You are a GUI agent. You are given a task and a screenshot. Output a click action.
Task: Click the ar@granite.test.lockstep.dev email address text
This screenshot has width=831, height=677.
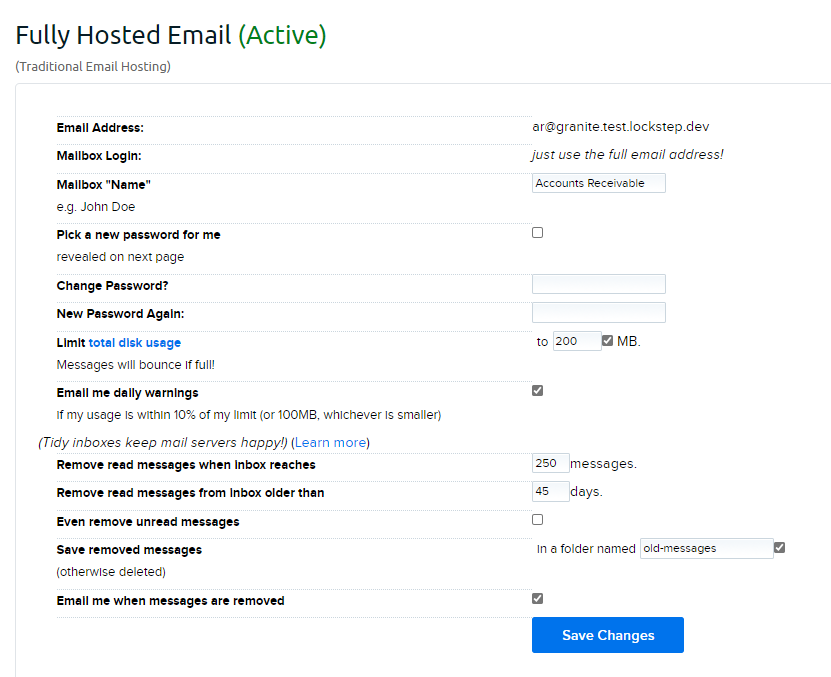(x=620, y=127)
